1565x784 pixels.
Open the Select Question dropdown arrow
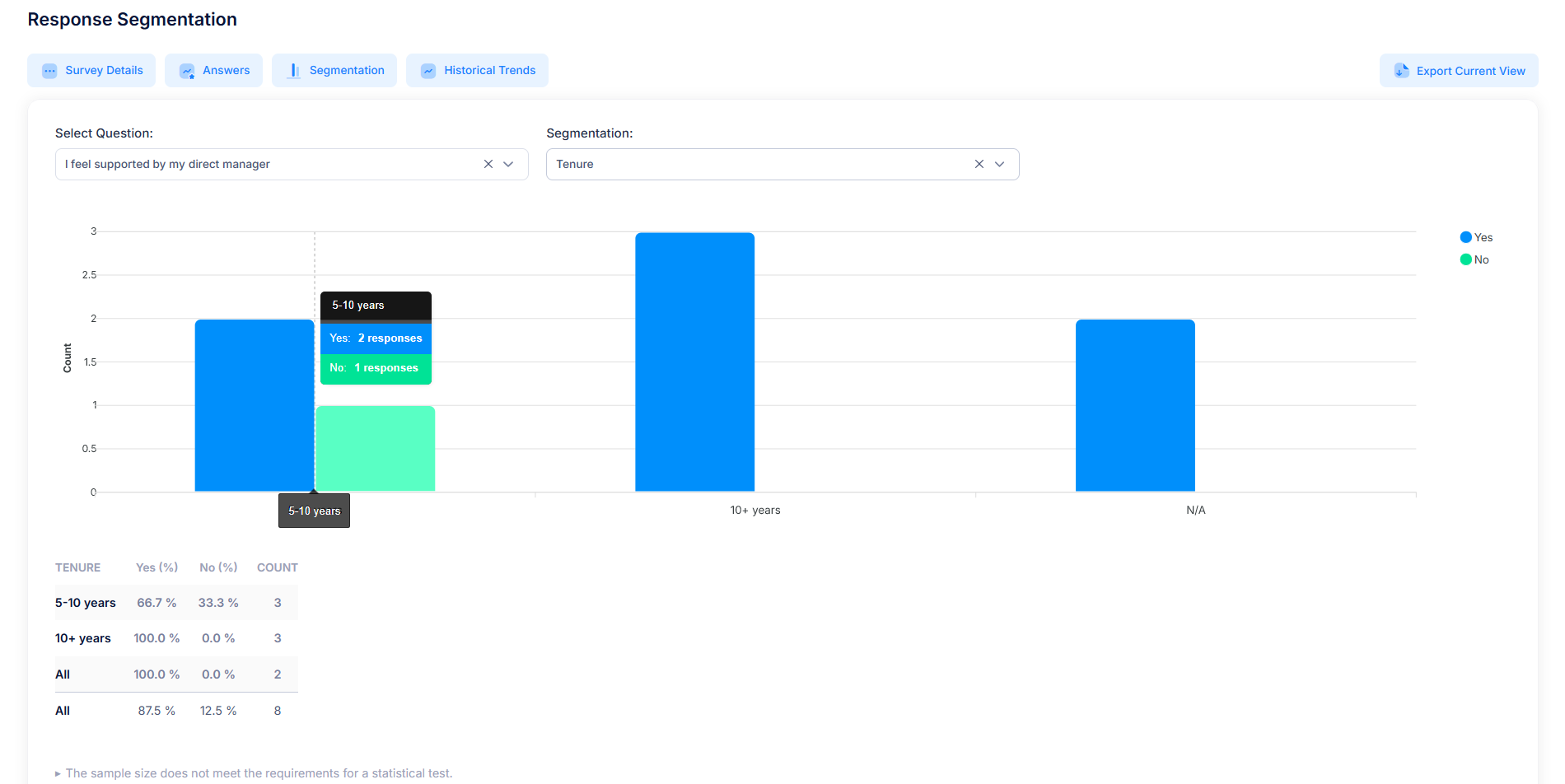point(508,164)
